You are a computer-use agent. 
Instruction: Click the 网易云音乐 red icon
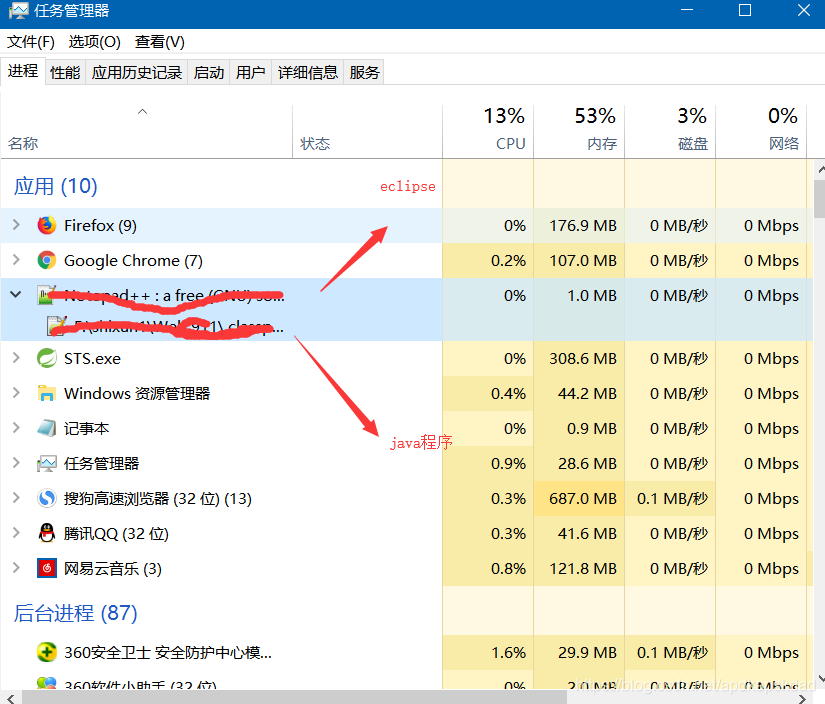tap(46, 568)
